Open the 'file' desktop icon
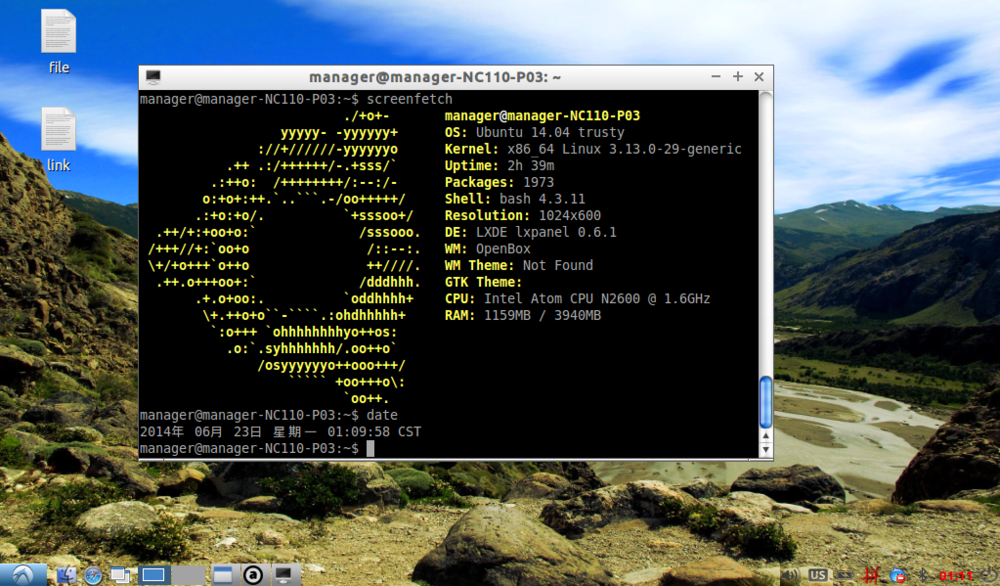Viewport: 1000px width, 586px height. (x=59, y=41)
